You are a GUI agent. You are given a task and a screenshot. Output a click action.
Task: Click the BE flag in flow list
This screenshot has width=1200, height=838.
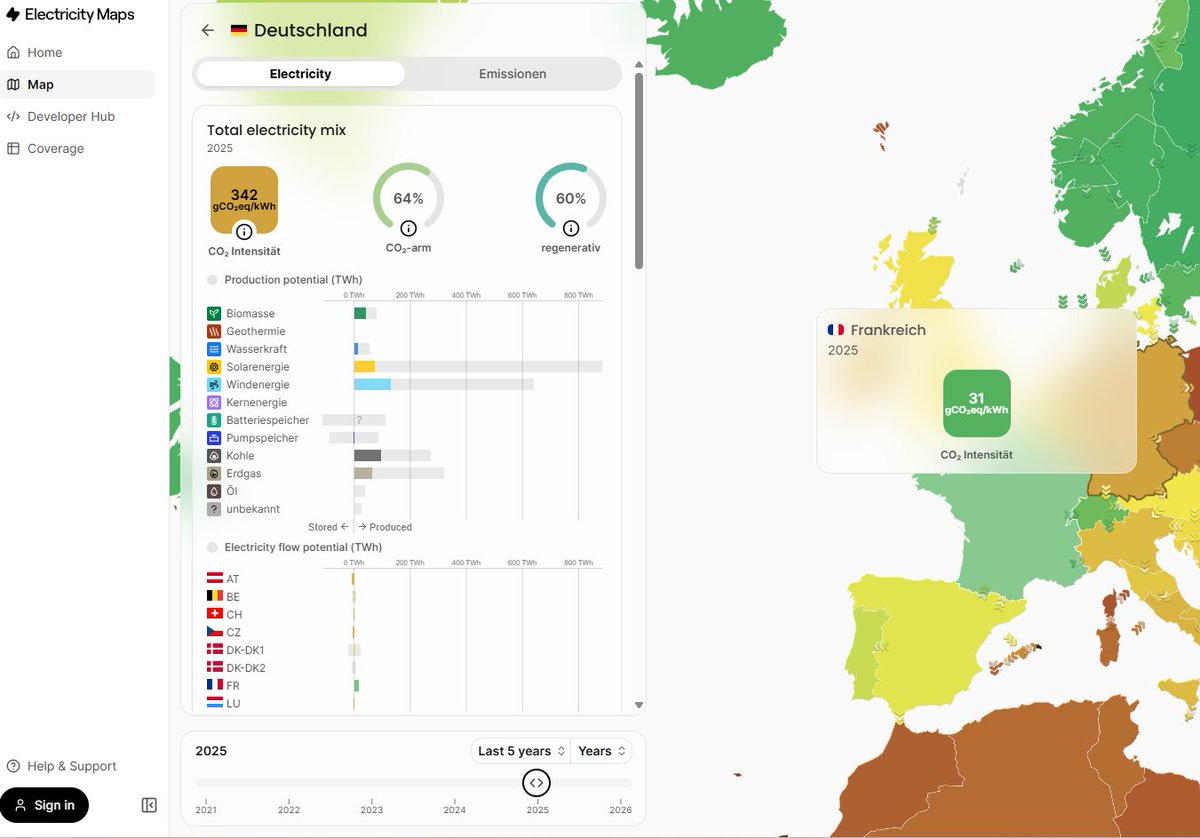click(214, 596)
